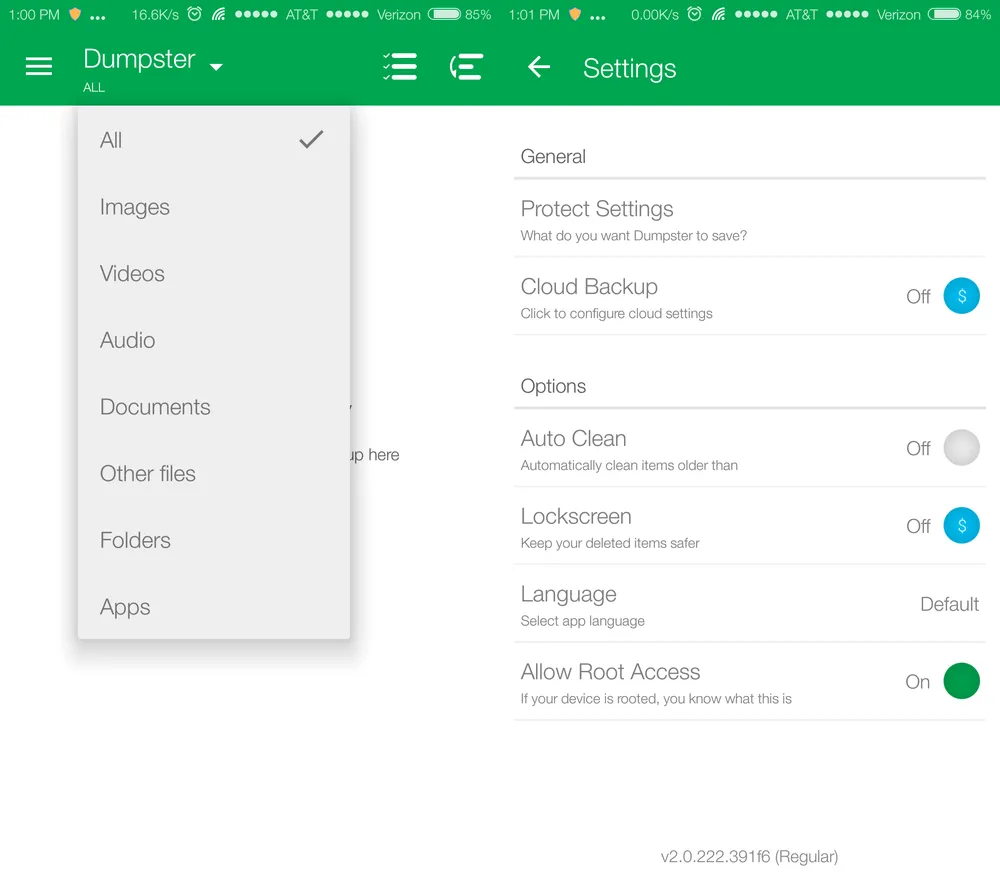Tap the back arrow on the Settings screen
1000x889 pixels.
(x=538, y=66)
